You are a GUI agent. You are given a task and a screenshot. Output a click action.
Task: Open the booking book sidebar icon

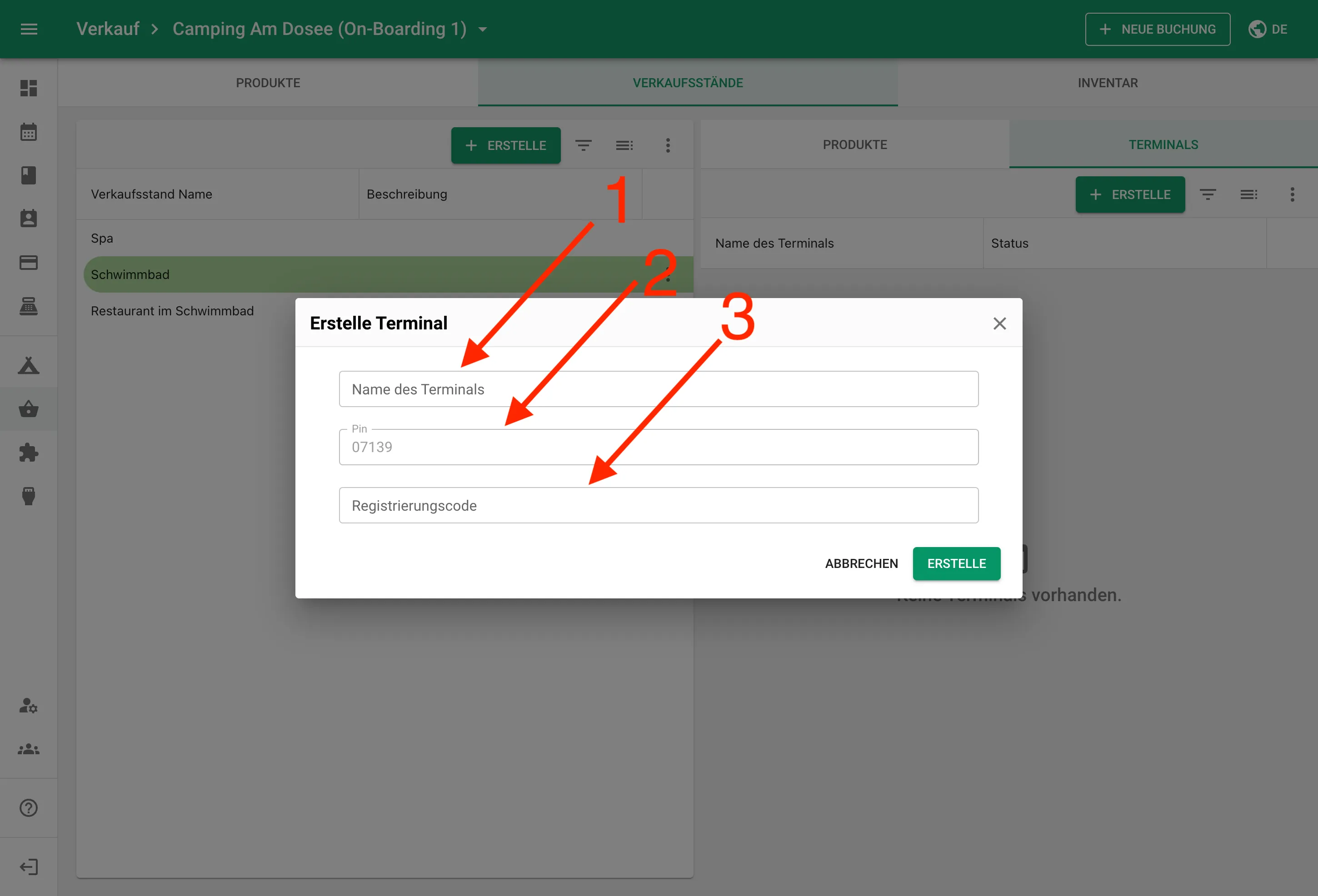(x=28, y=175)
